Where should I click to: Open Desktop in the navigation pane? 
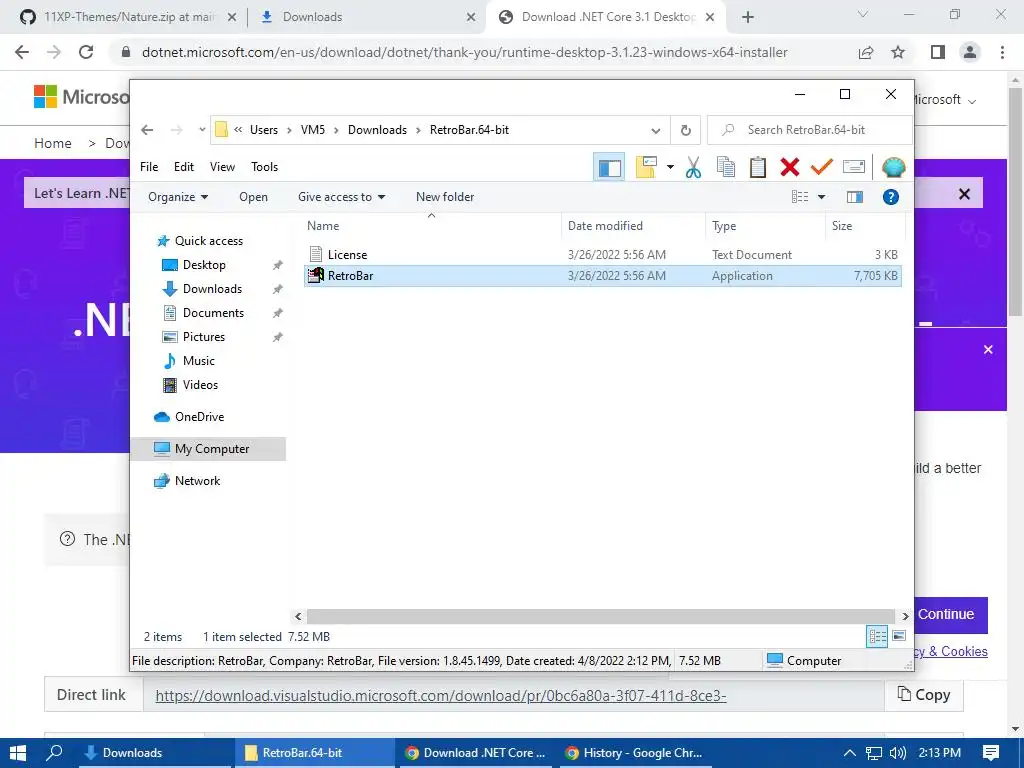coord(204,264)
